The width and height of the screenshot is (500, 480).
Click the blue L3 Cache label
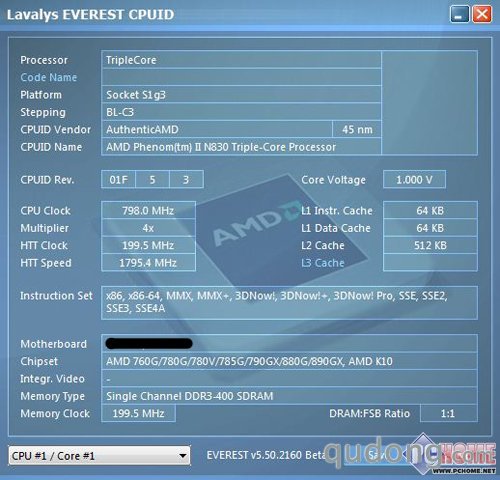[322, 263]
